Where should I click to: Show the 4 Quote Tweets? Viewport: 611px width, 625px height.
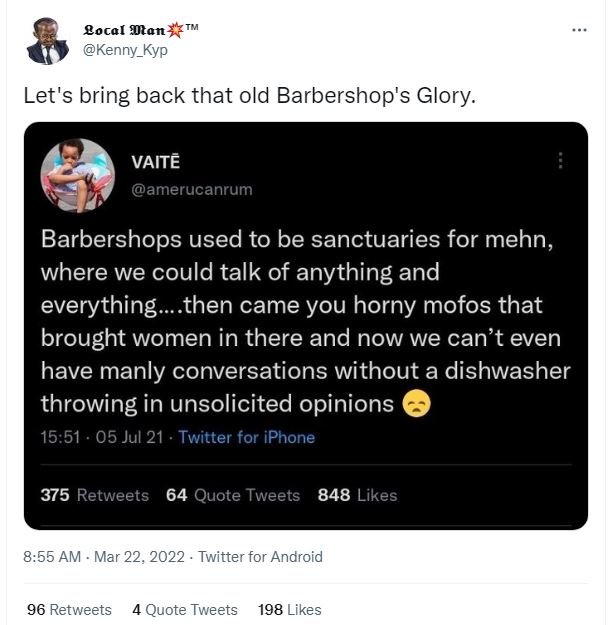185,609
